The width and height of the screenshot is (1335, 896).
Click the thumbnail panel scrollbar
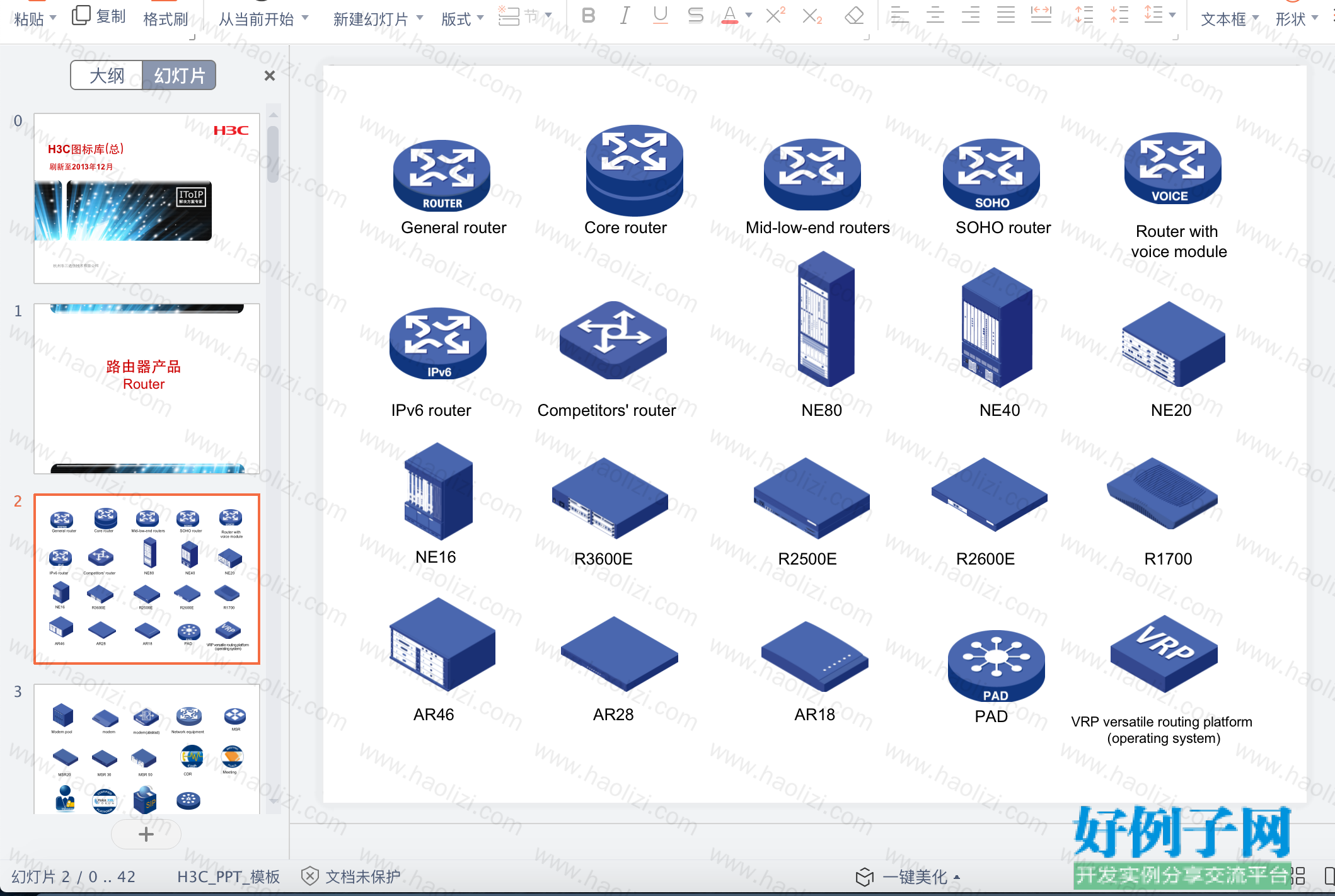click(273, 154)
